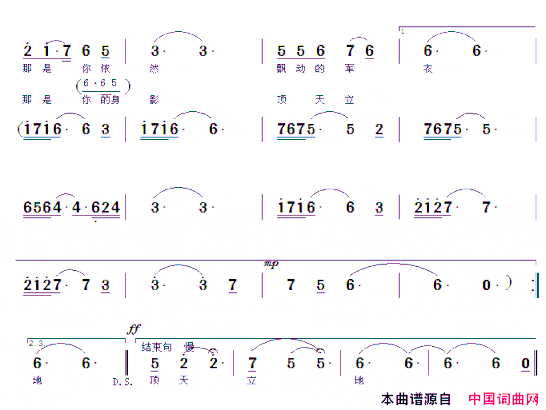
Task: Click the lyric character "影"
Action: (154, 100)
